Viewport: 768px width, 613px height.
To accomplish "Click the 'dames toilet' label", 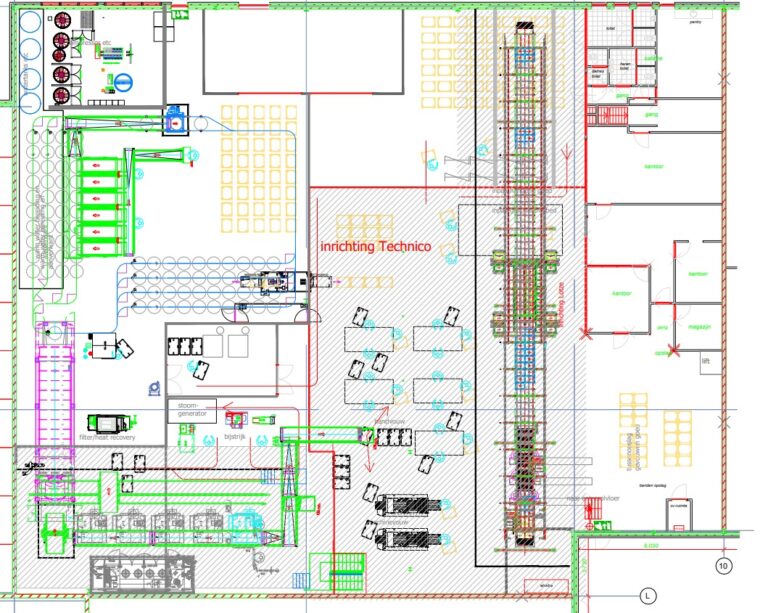I will point(596,73).
